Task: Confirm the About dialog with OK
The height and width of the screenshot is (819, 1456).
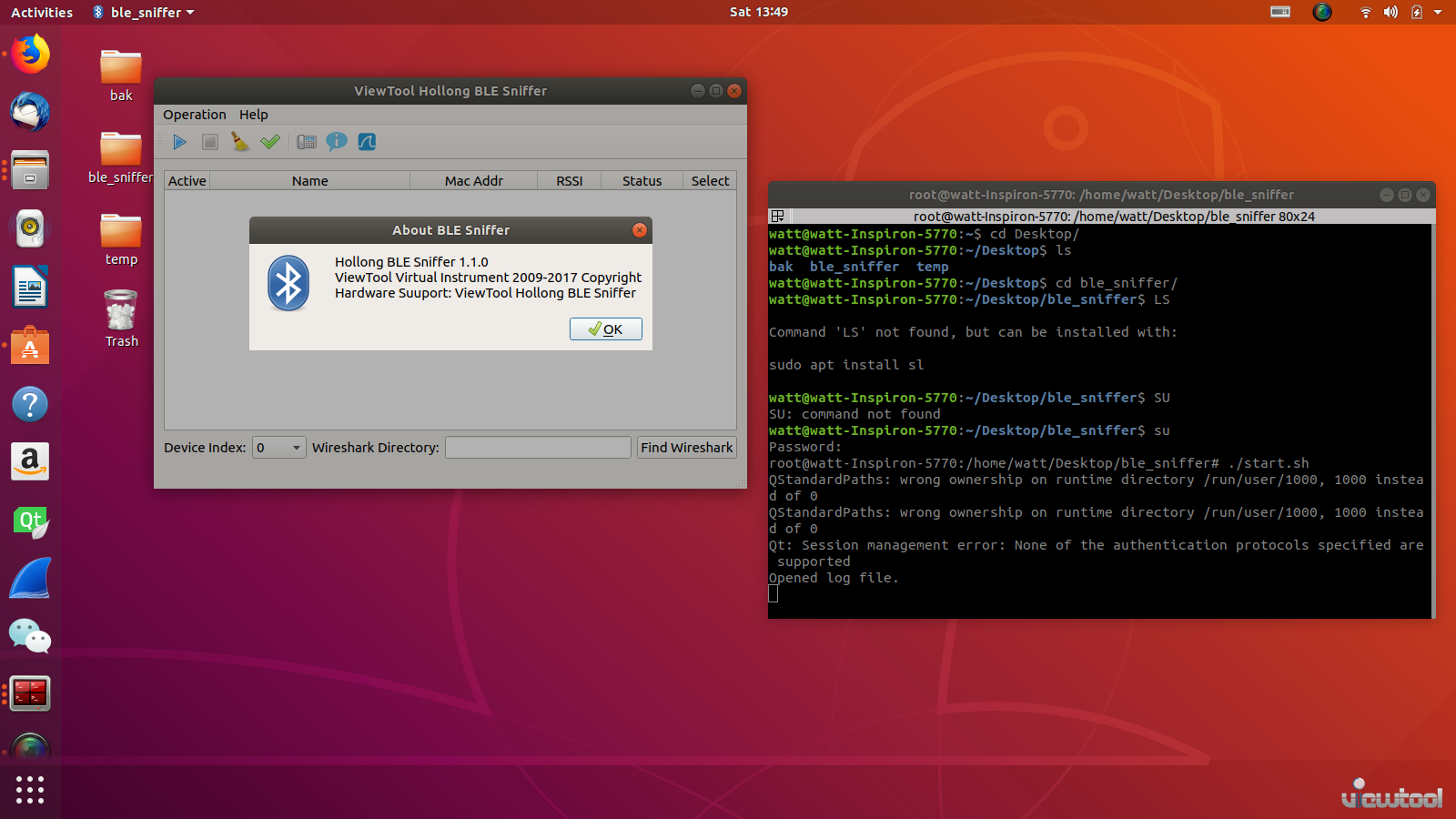Action: coord(606,329)
